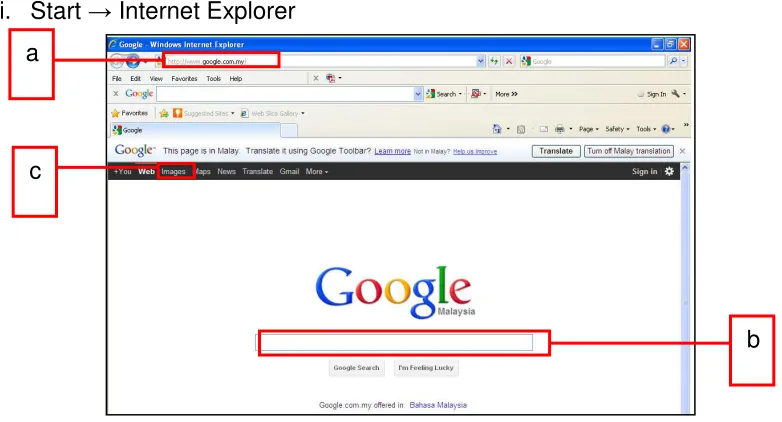Click the PDF converter icon beside Help menu
This screenshot has width=782, height=422.
tap(330, 78)
